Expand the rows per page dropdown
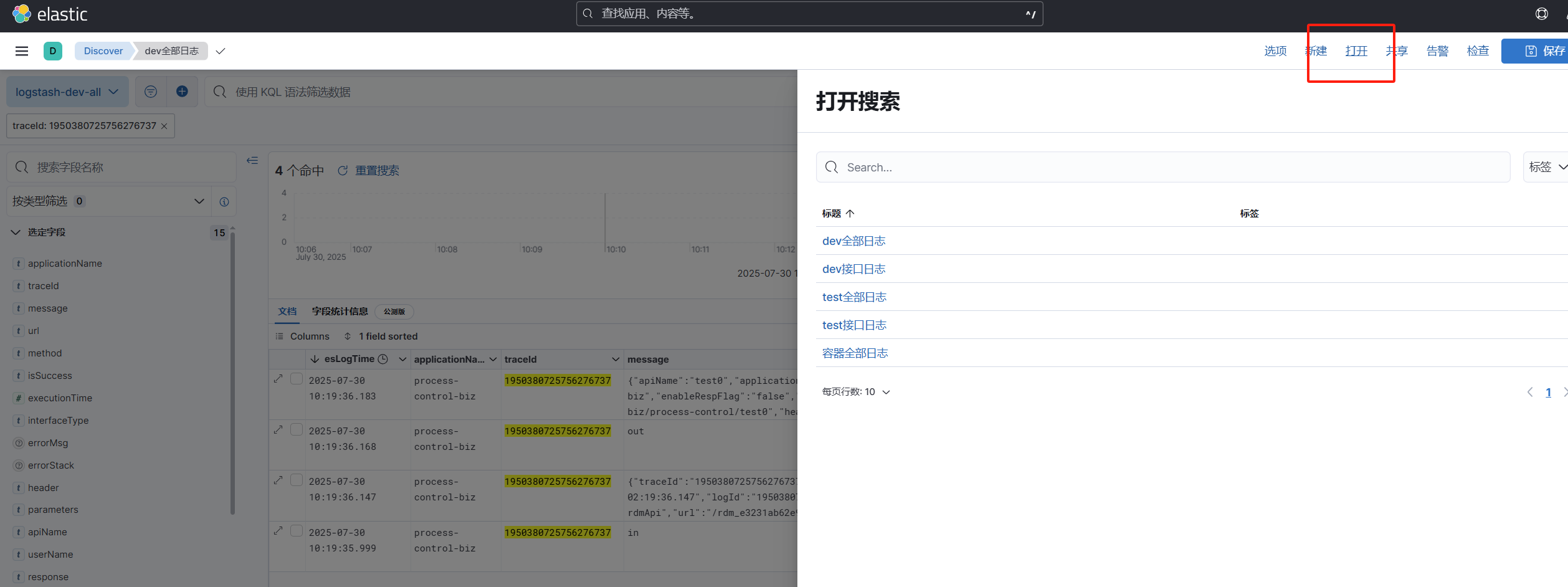Screen dimensions: 1568x587 (856, 392)
